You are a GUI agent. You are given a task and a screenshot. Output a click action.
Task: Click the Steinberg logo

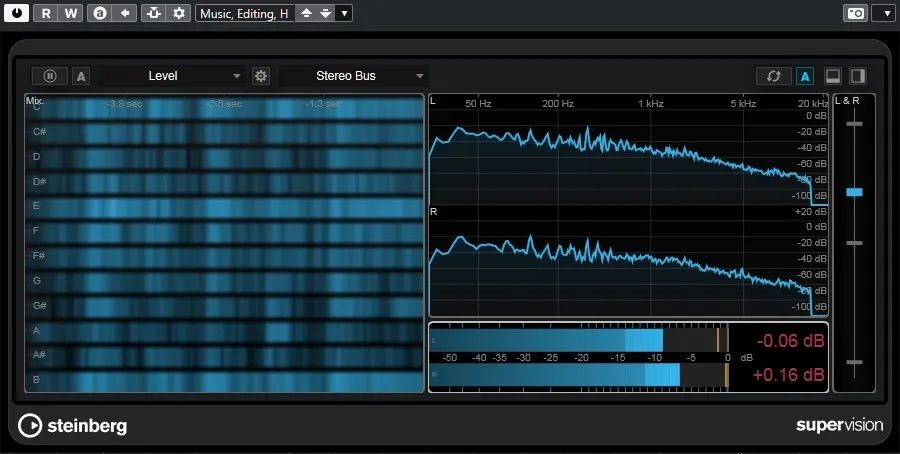click(72, 426)
